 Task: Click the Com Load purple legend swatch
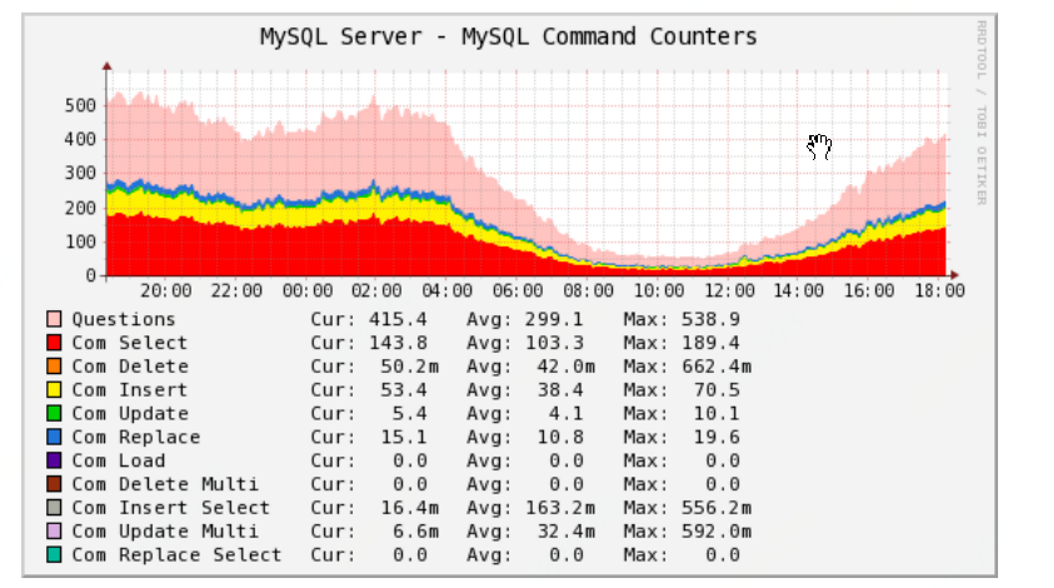pyautogui.click(x=54, y=460)
